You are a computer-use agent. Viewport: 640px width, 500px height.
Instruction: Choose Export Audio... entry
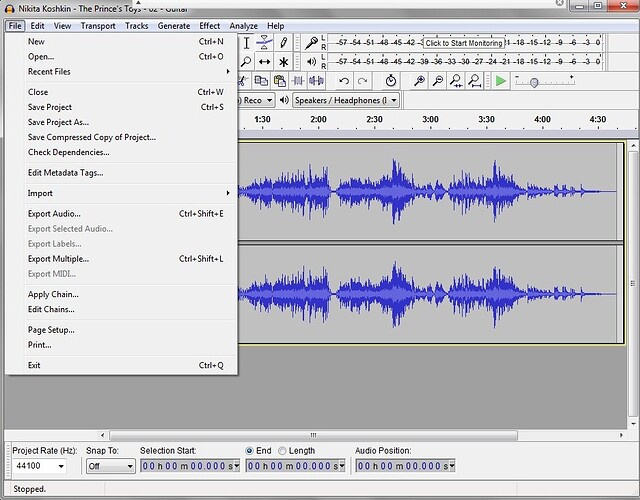point(122,213)
